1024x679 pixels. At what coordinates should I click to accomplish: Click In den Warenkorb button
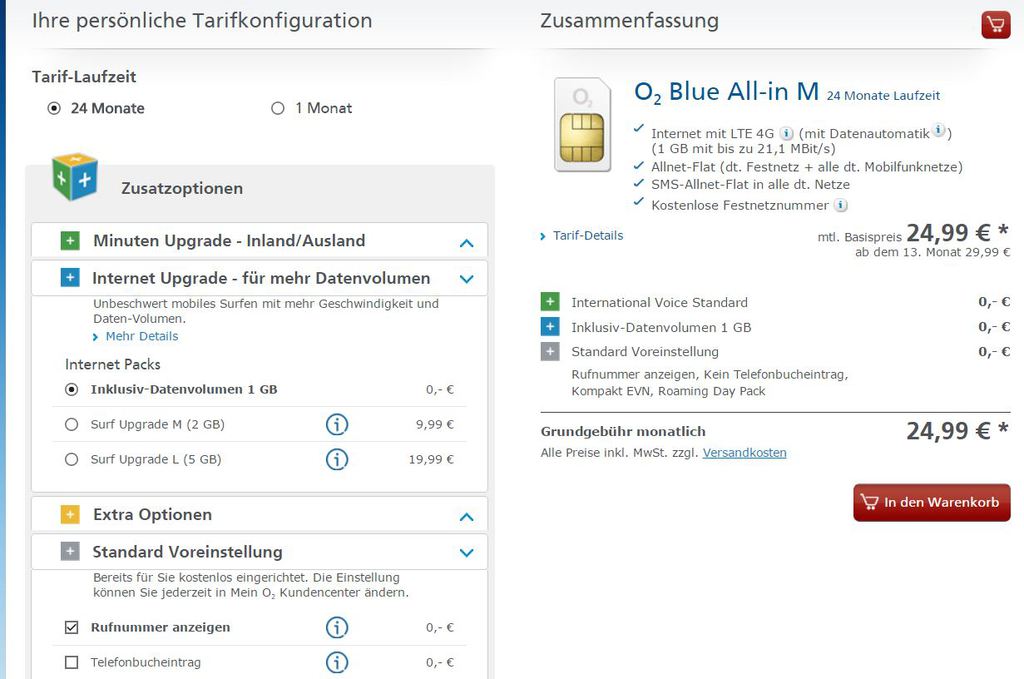pyautogui.click(x=931, y=502)
